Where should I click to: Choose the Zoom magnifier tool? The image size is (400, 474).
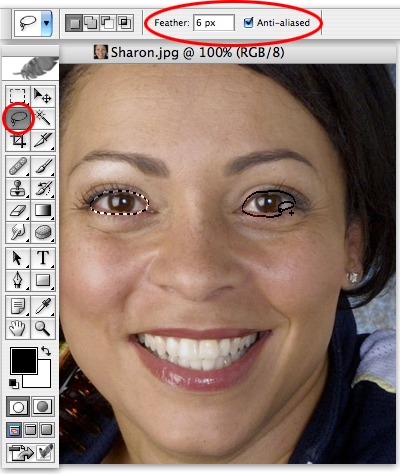(43, 328)
